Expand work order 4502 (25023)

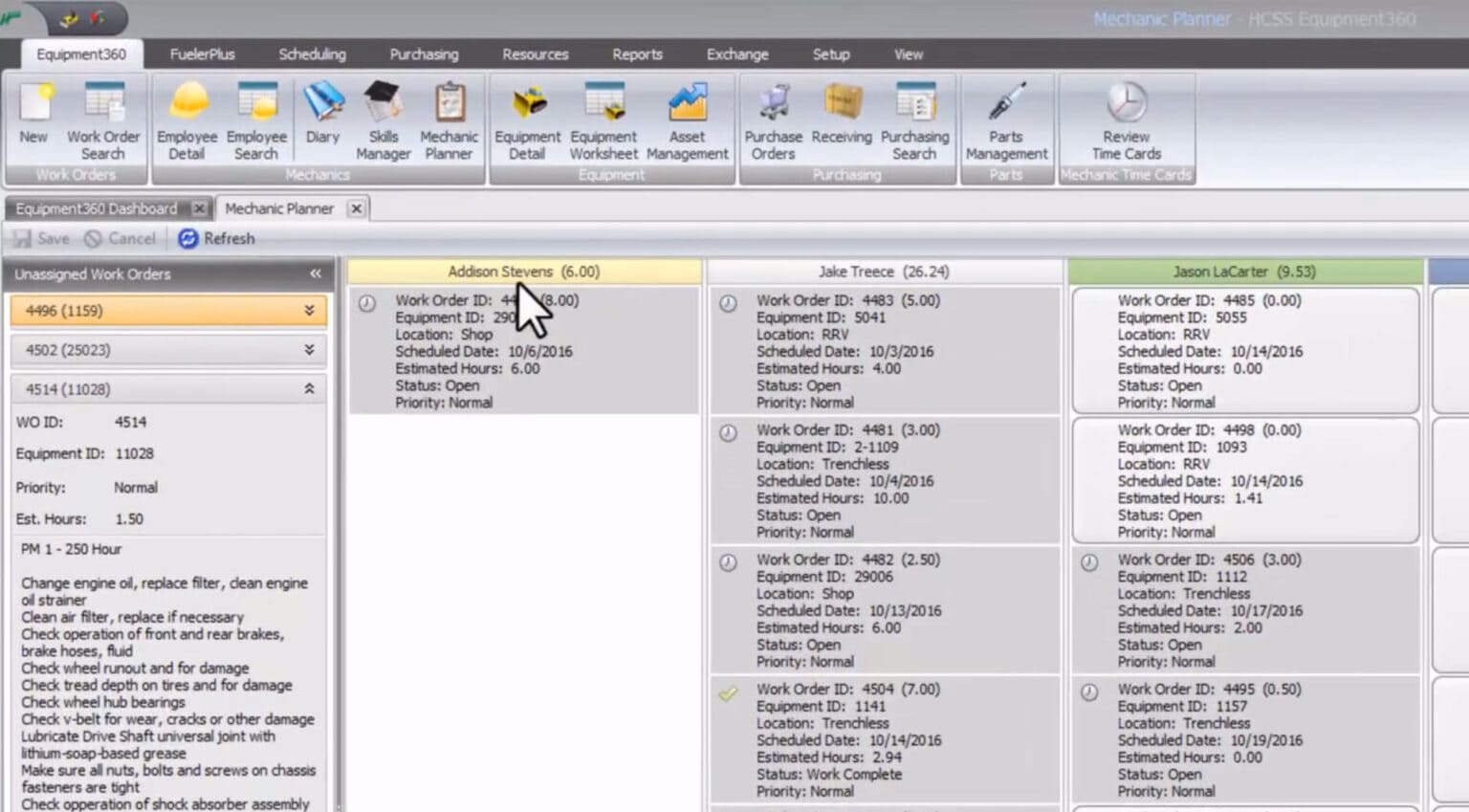[x=308, y=349]
